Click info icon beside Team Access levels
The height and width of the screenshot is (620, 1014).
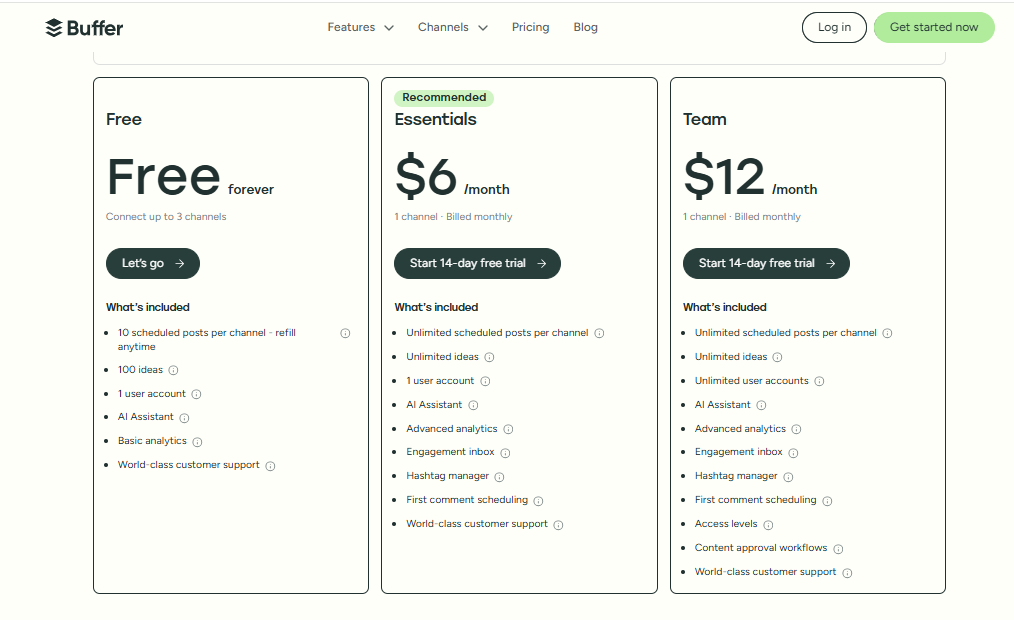click(x=768, y=525)
